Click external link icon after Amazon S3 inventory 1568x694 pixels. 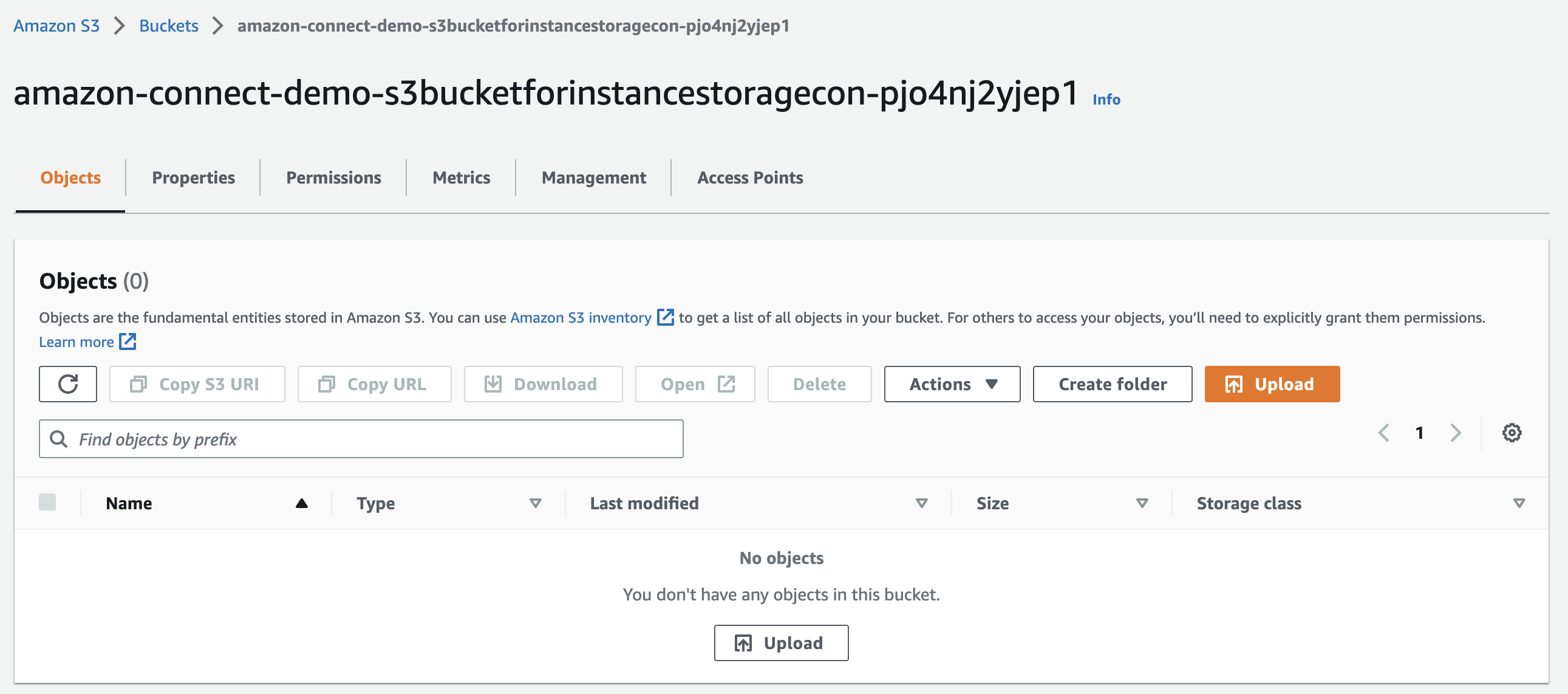(x=666, y=317)
